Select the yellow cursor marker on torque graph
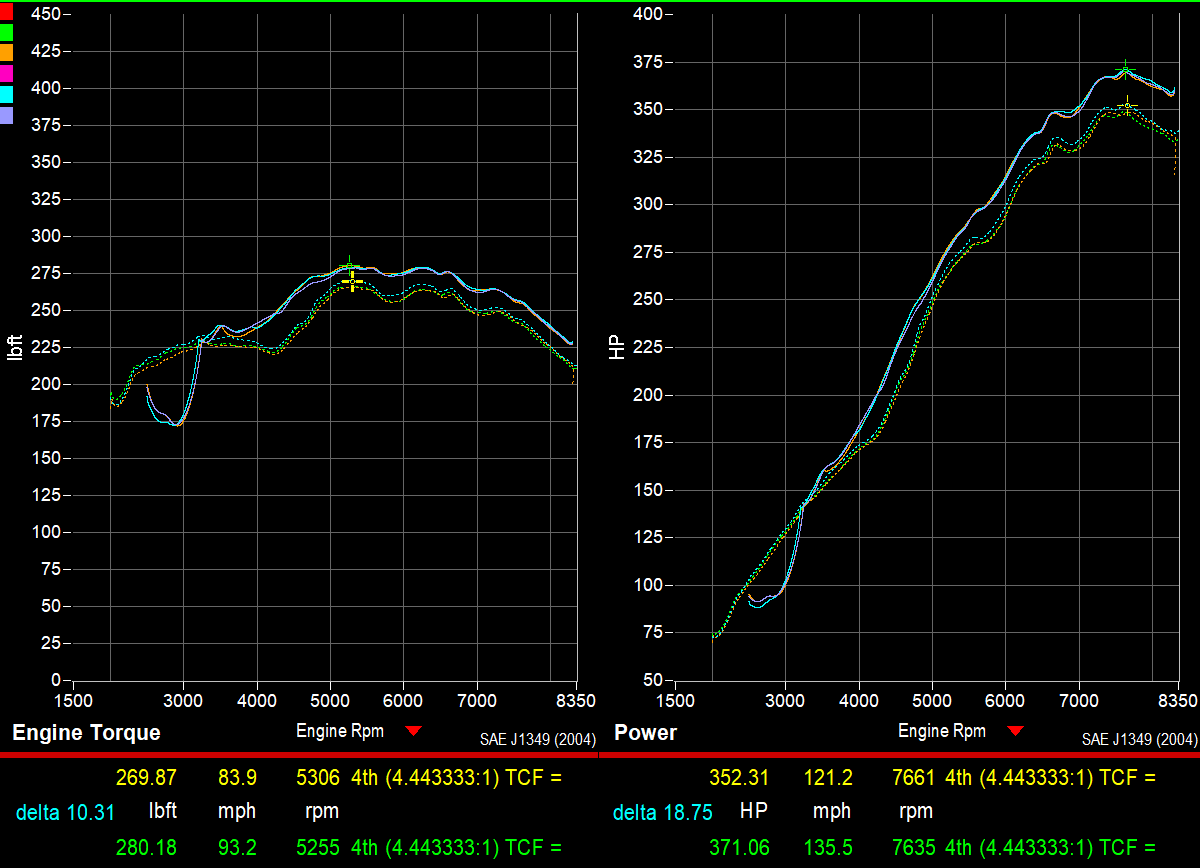 pos(352,283)
